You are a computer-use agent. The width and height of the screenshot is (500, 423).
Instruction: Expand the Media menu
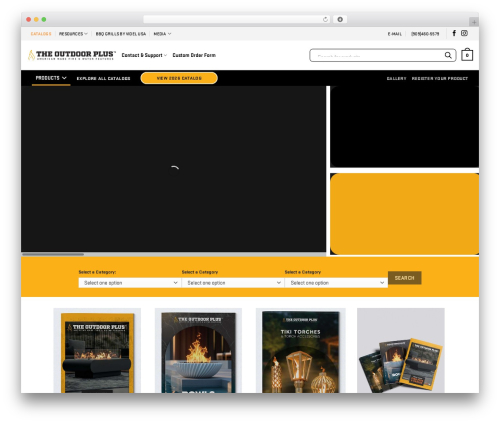pyautogui.click(x=162, y=34)
